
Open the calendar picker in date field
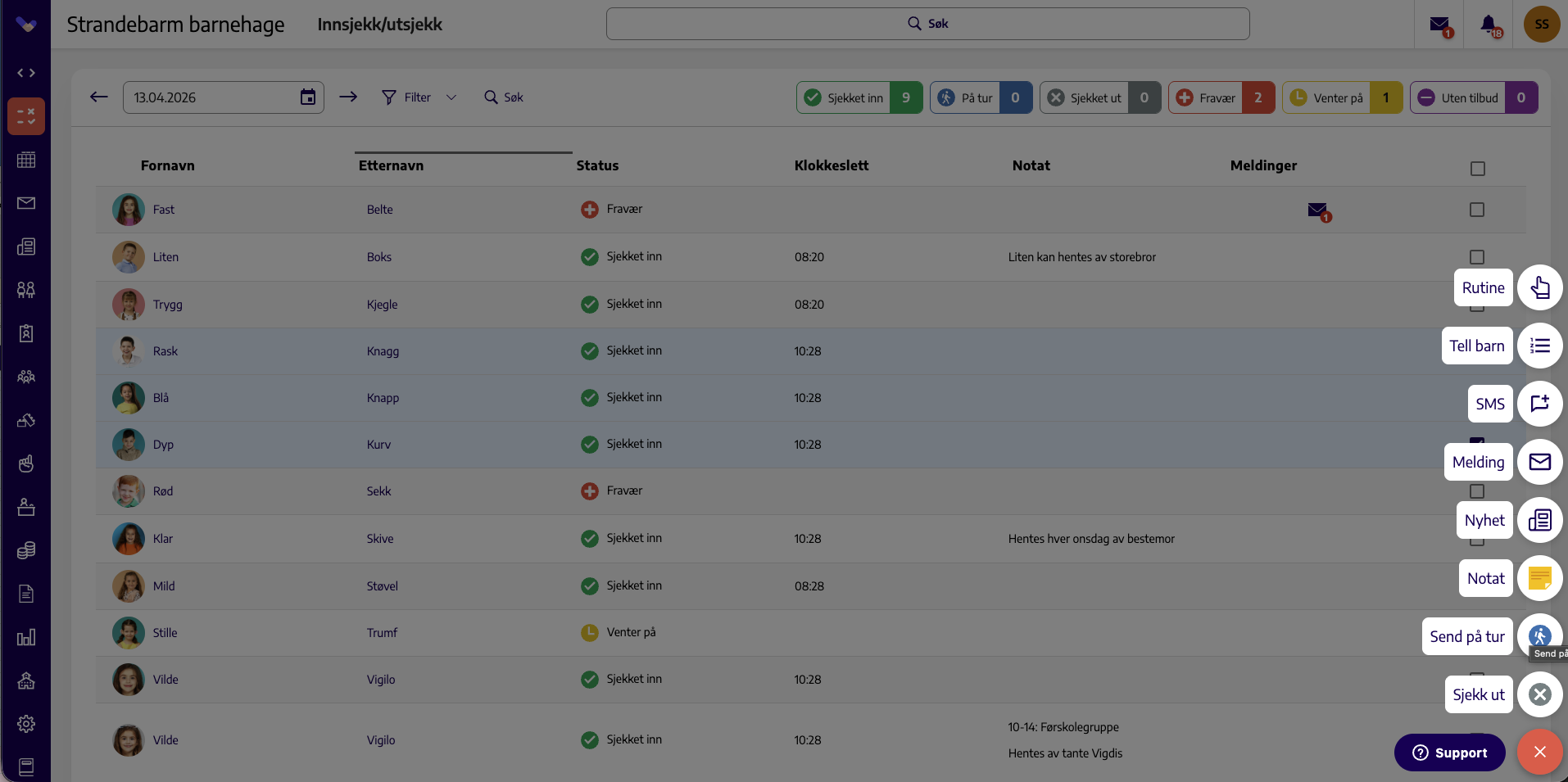click(308, 97)
